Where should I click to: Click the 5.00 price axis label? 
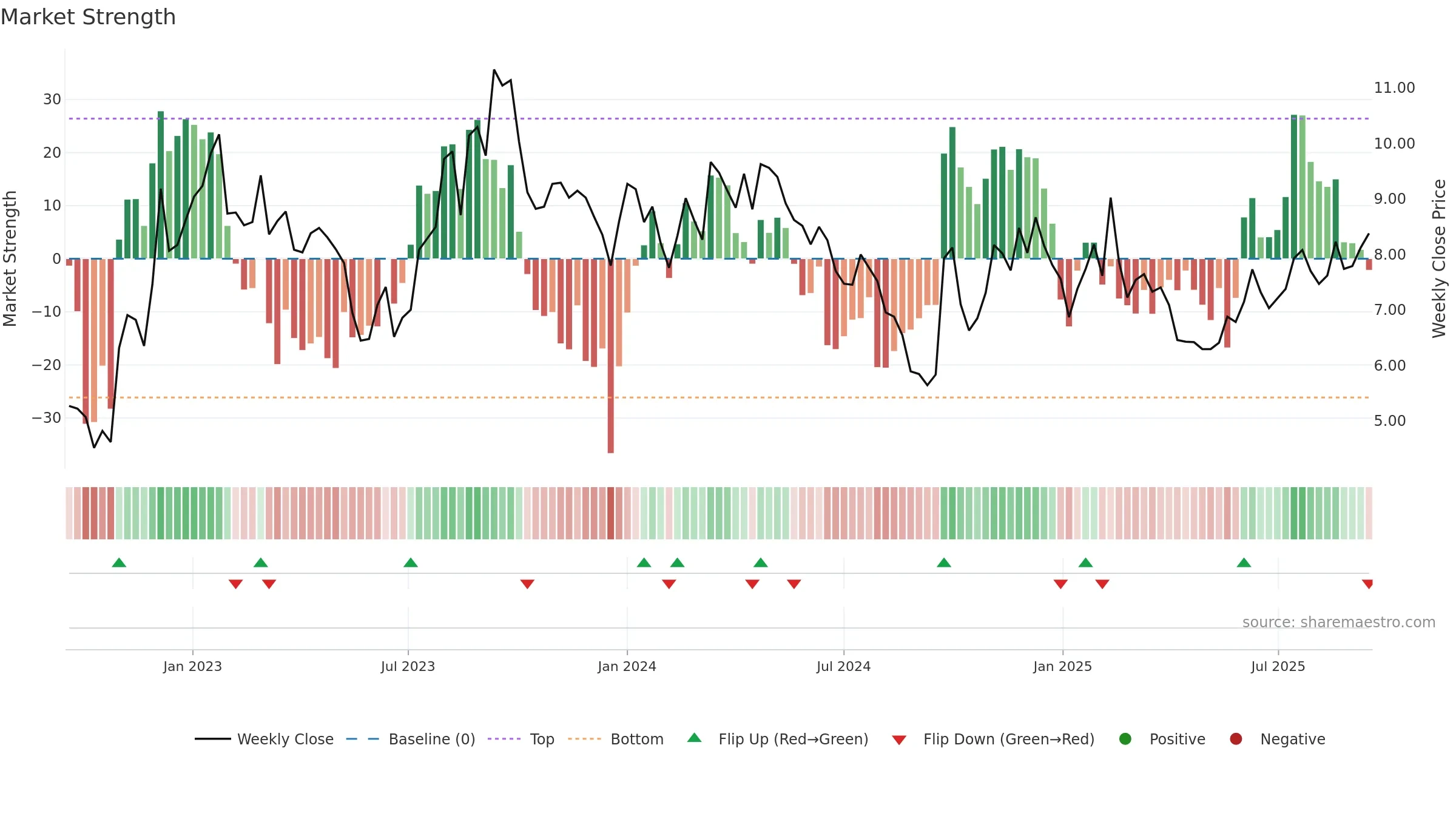coord(1389,420)
